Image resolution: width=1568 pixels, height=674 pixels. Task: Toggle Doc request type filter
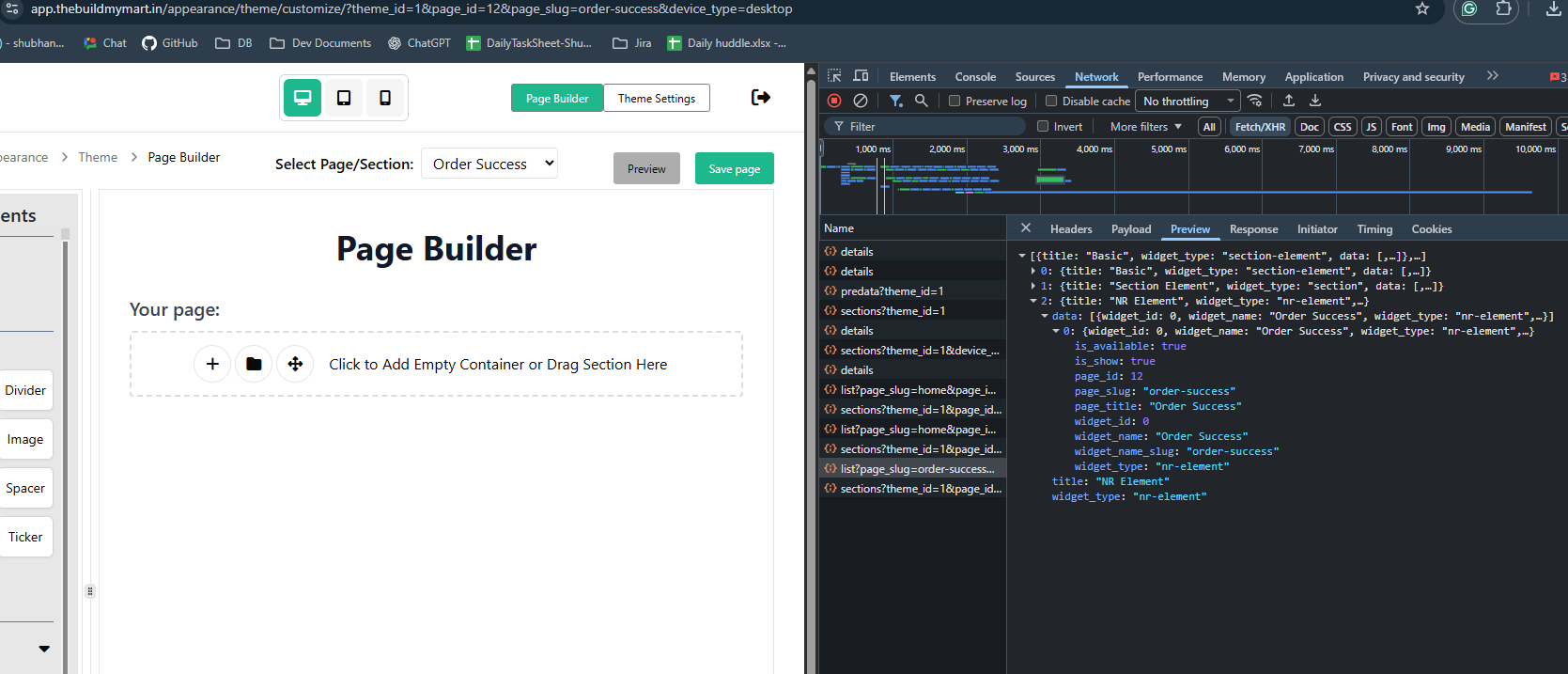[x=1310, y=127]
